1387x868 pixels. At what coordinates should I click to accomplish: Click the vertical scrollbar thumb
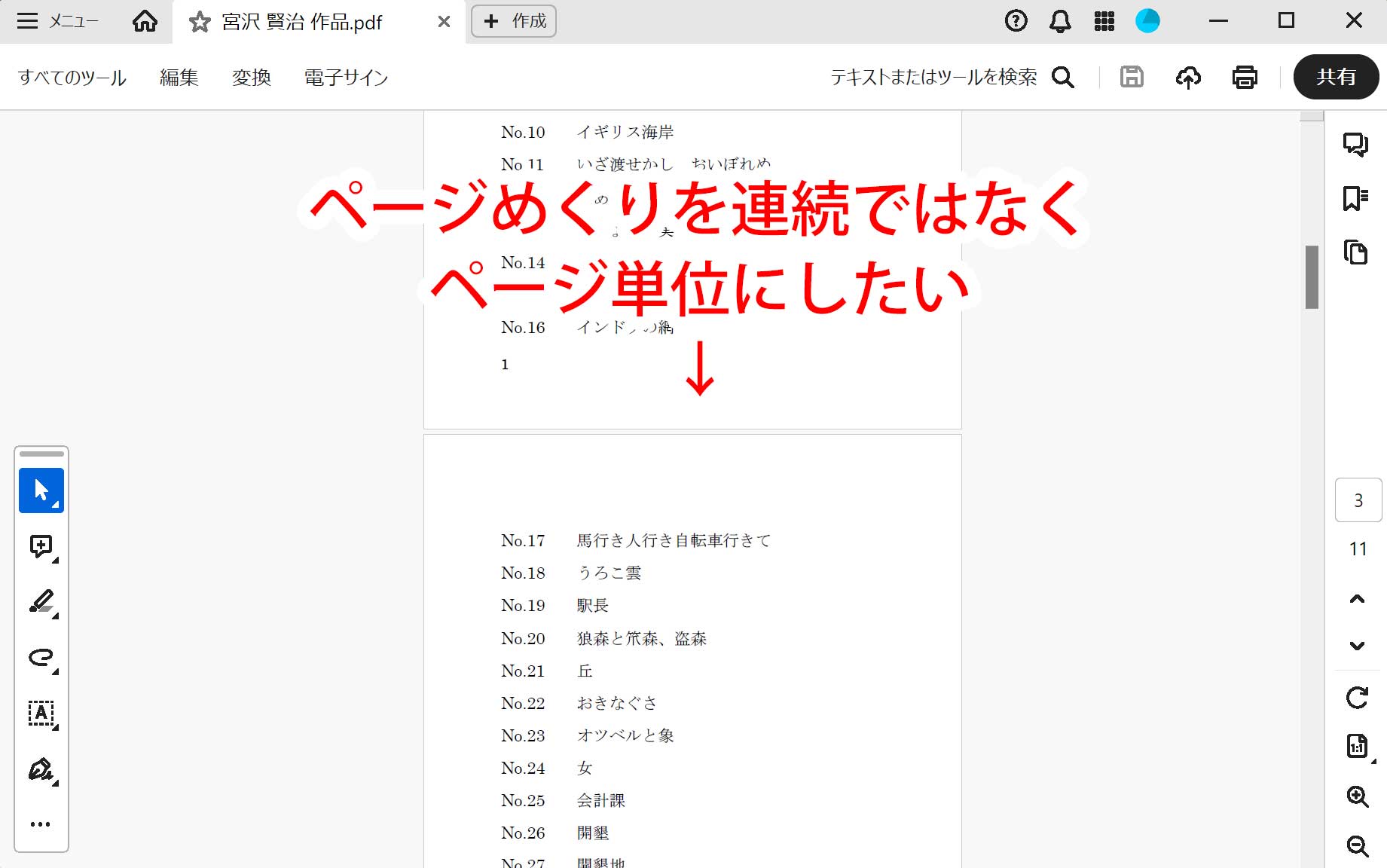coord(1312,277)
